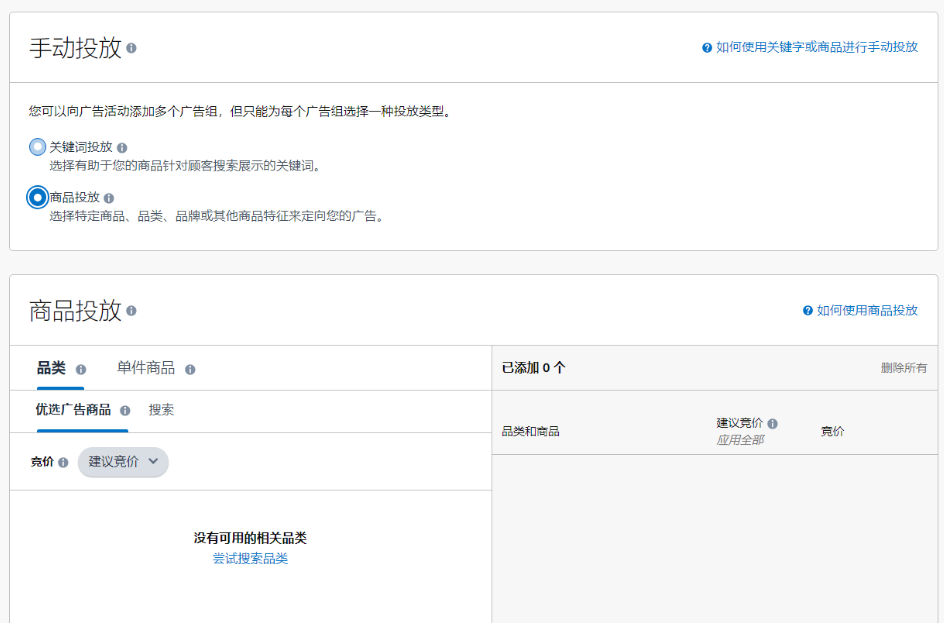The height and width of the screenshot is (636, 944).
Task: Click info icon next to 品类 tab
Action: pyautogui.click(x=81, y=369)
